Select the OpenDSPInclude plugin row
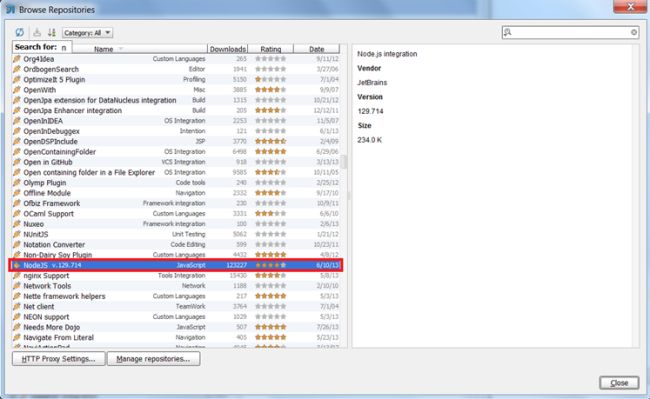 [176, 141]
